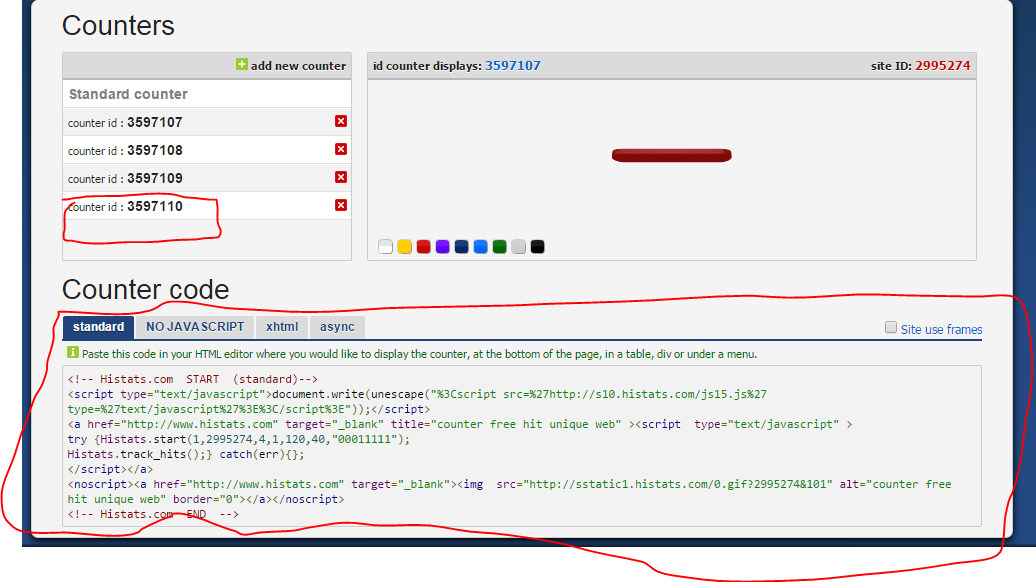Select the red color swatch
1036x582 pixels.
pyautogui.click(x=424, y=247)
